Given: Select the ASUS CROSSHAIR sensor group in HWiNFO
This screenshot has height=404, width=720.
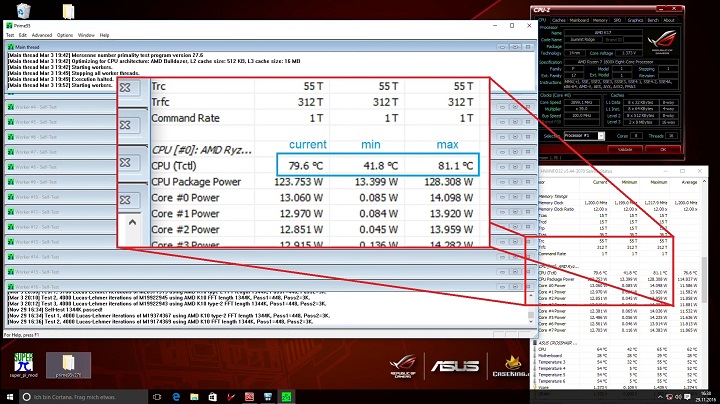Looking at the screenshot, I should click(556, 343).
